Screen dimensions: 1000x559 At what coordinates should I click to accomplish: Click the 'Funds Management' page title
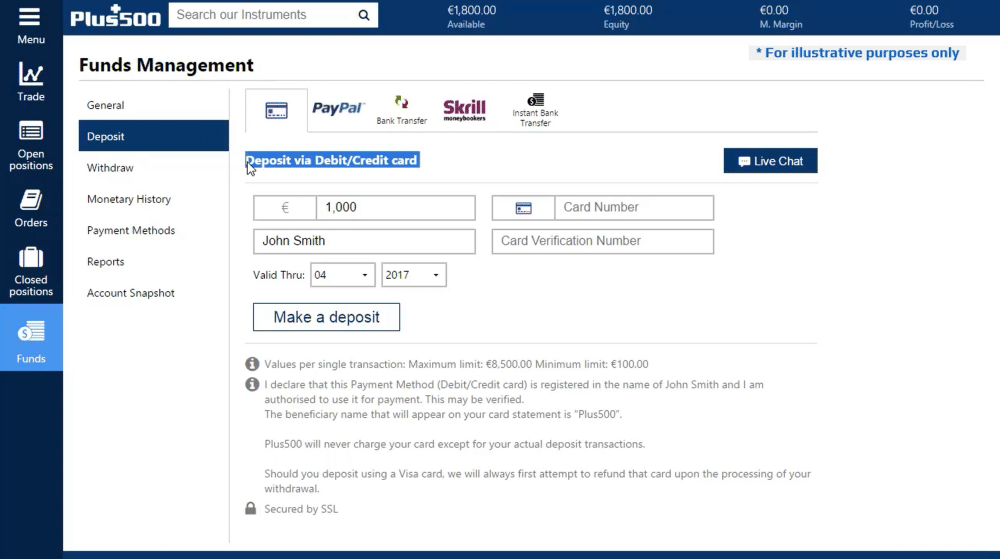click(x=166, y=65)
